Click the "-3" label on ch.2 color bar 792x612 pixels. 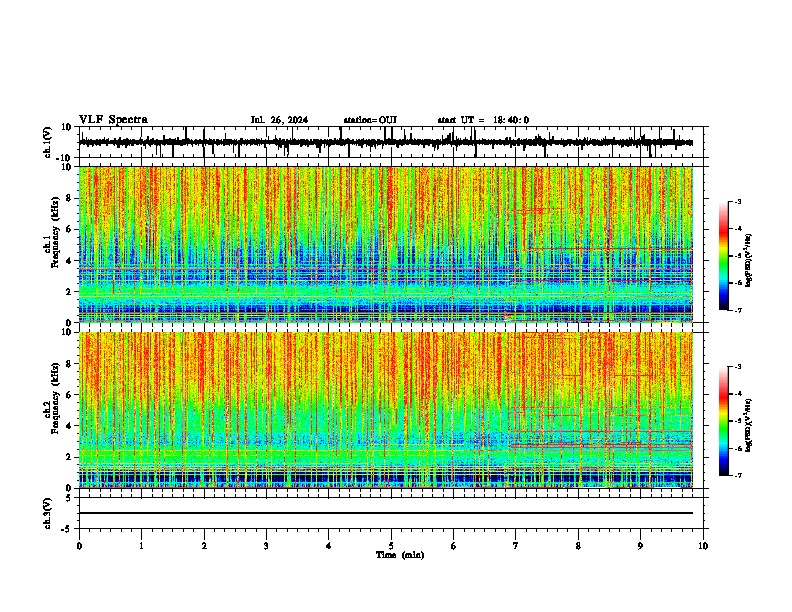(x=738, y=367)
